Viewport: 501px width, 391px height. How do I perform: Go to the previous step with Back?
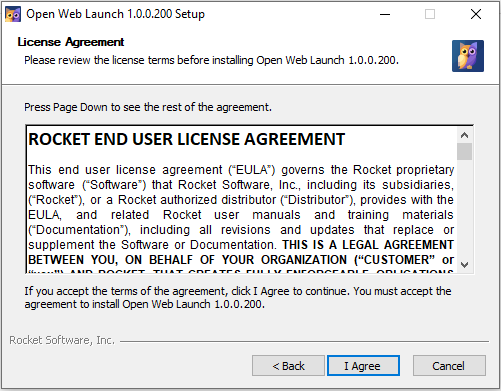[x=288, y=366]
